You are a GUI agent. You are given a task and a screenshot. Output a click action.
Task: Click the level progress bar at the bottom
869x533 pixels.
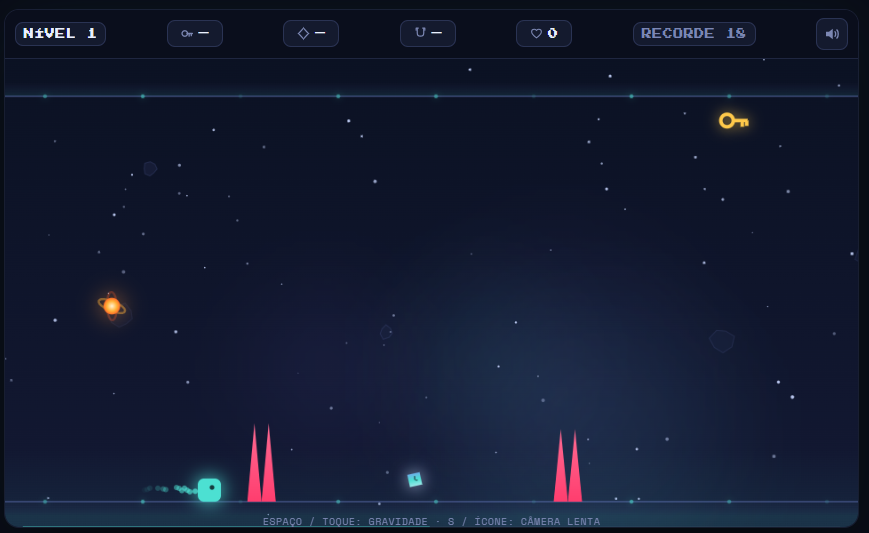point(431,526)
